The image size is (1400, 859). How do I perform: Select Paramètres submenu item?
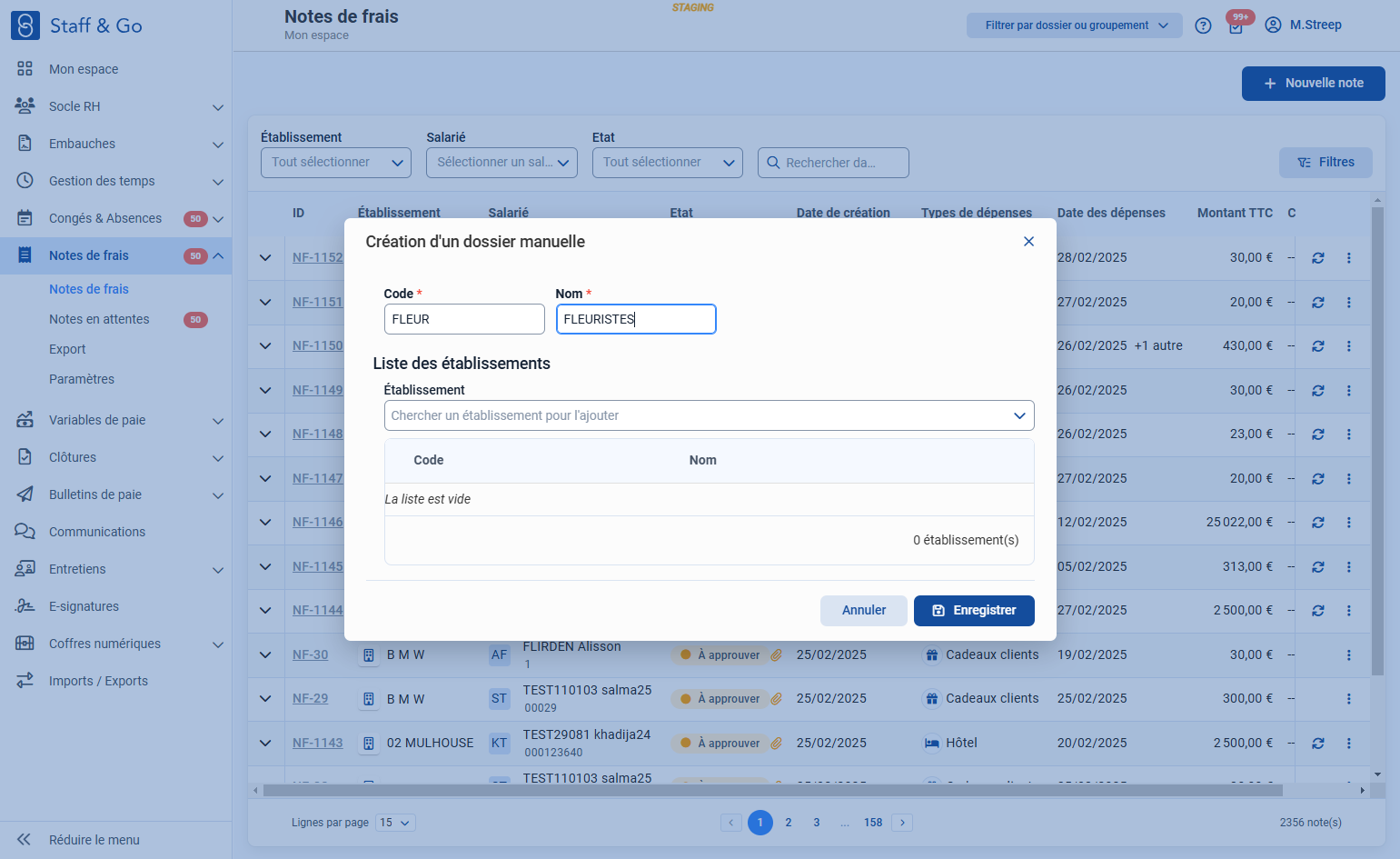[x=82, y=379]
